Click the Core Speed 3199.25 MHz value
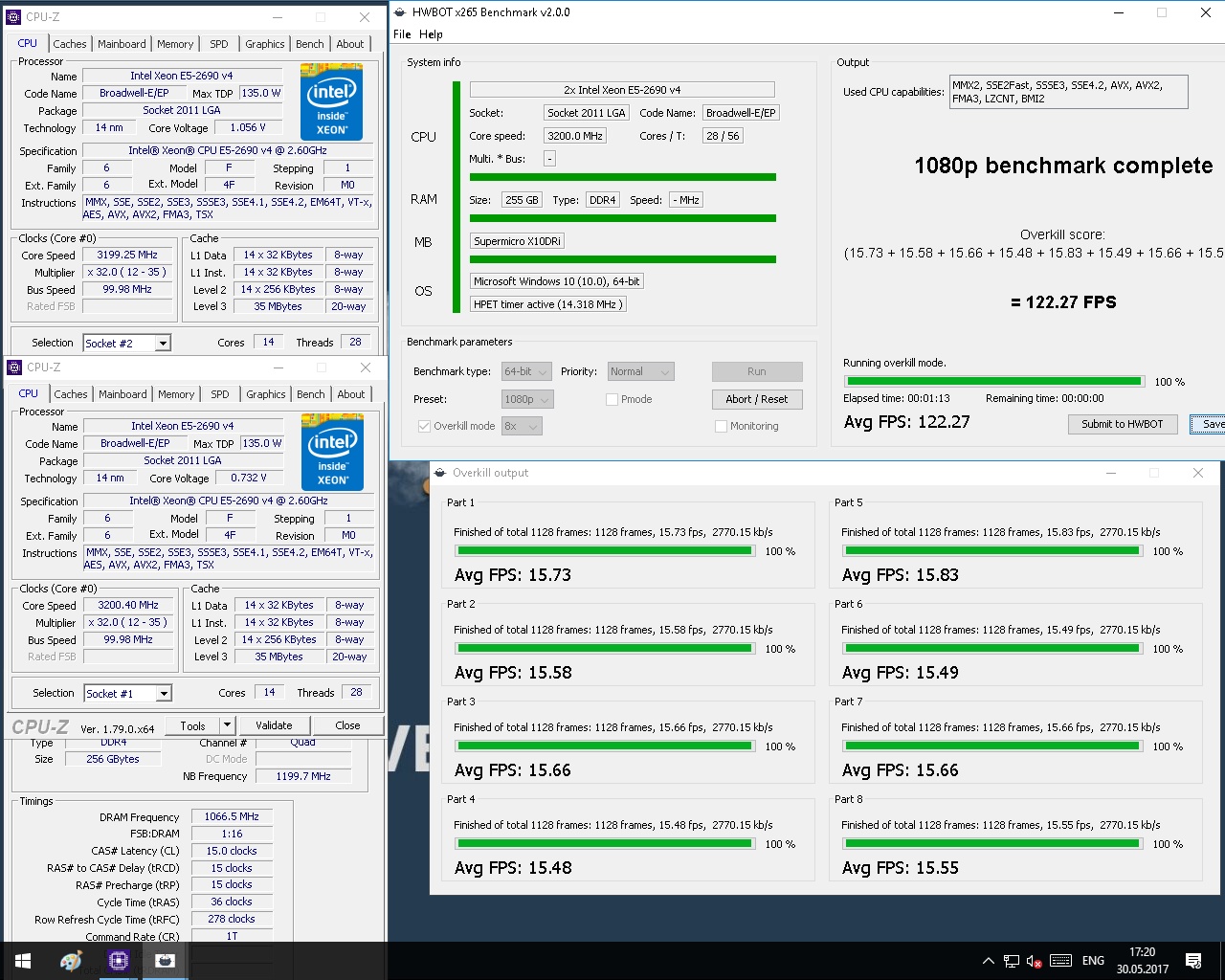The height and width of the screenshot is (980, 1225). pyautogui.click(x=126, y=256)
